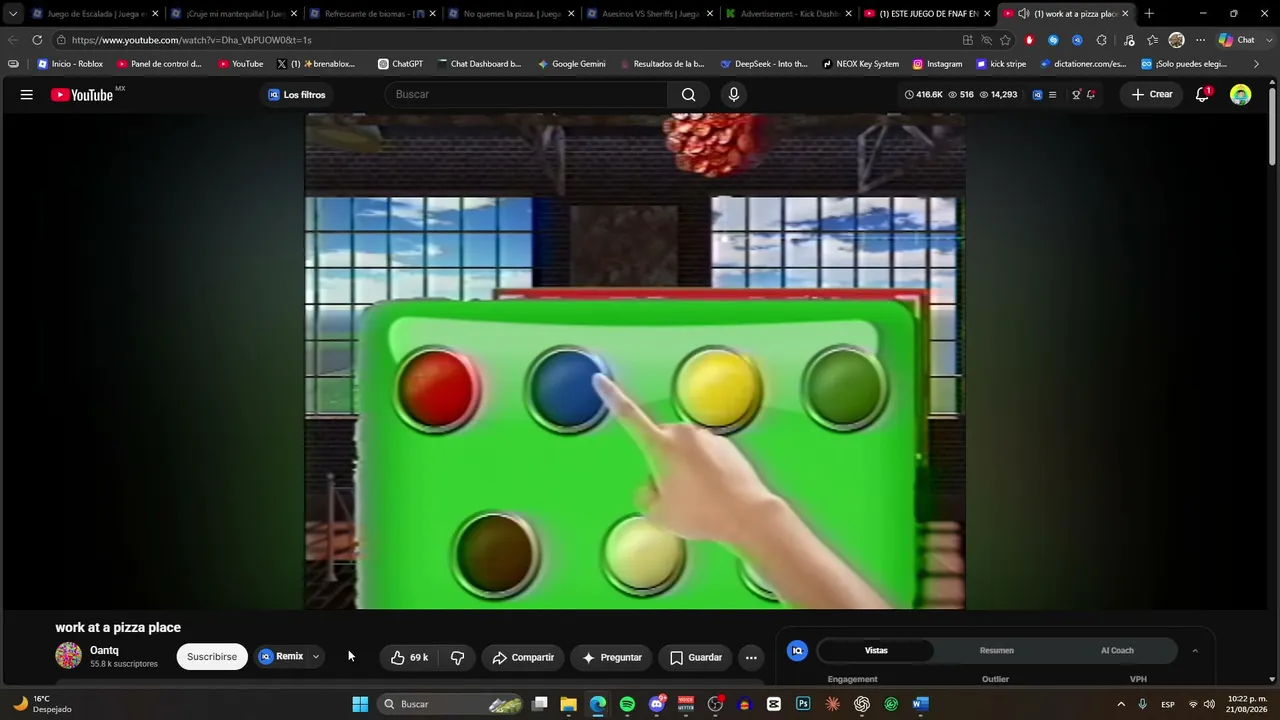Open the Google Gemini bookmark

pyautogui.click(x=572, y=64)
